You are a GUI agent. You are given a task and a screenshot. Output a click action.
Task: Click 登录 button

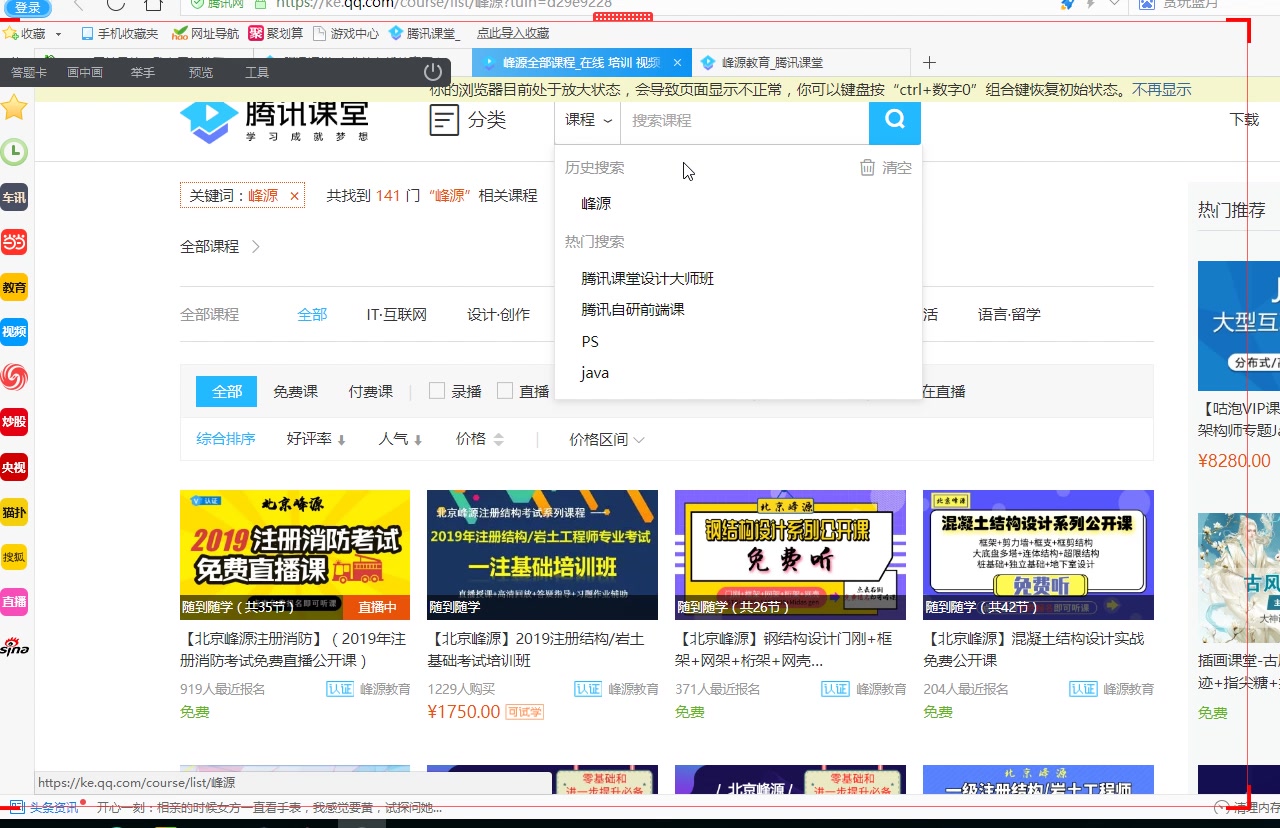[x=27, y=7]
